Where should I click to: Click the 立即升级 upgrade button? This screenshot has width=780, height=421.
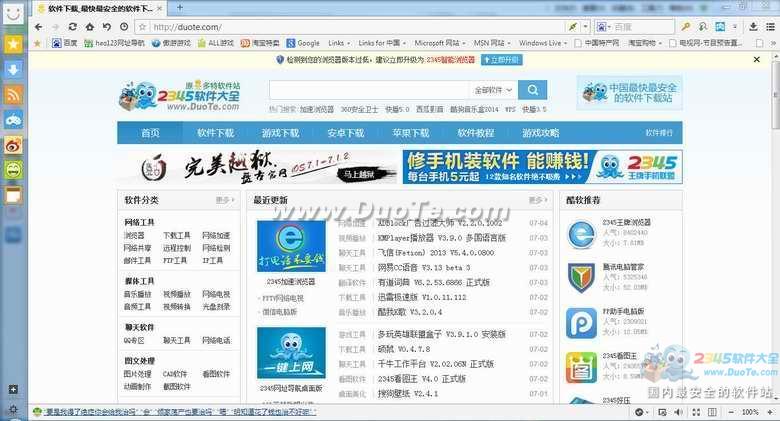click(502, 60)
